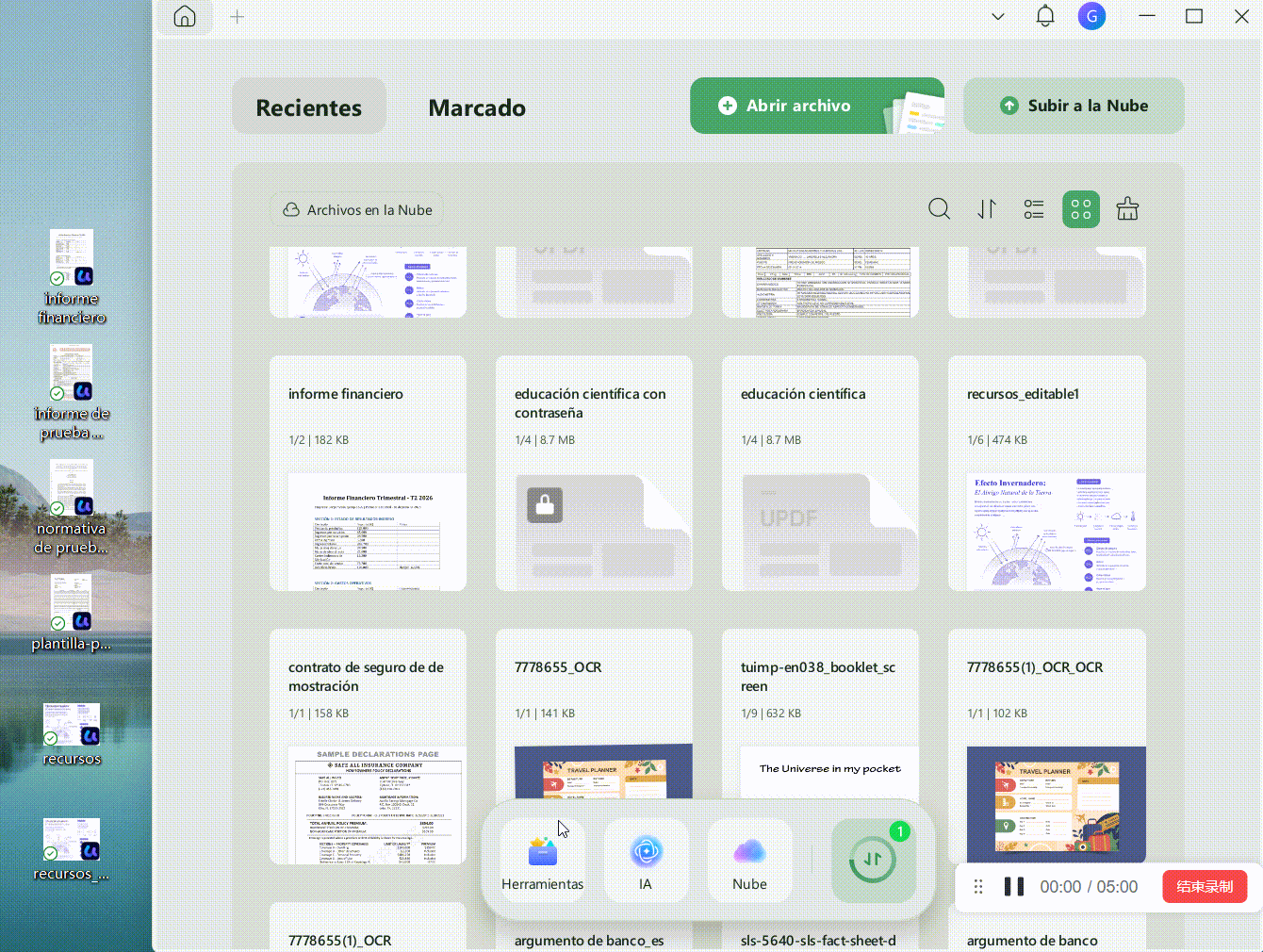The image size is (1263, 952).
Task: Click the 1/6 | 474 KB info text
Action: (997, 440)
